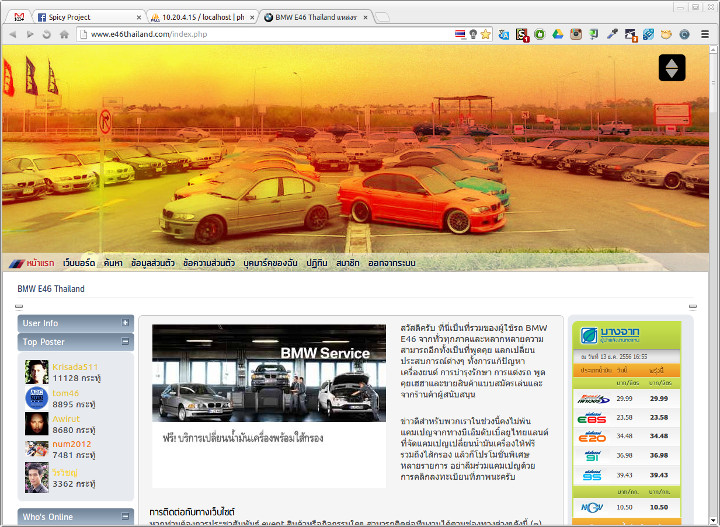
Task: Click the gasohol 91 fuel logo
Action: [x=592, y=456]
